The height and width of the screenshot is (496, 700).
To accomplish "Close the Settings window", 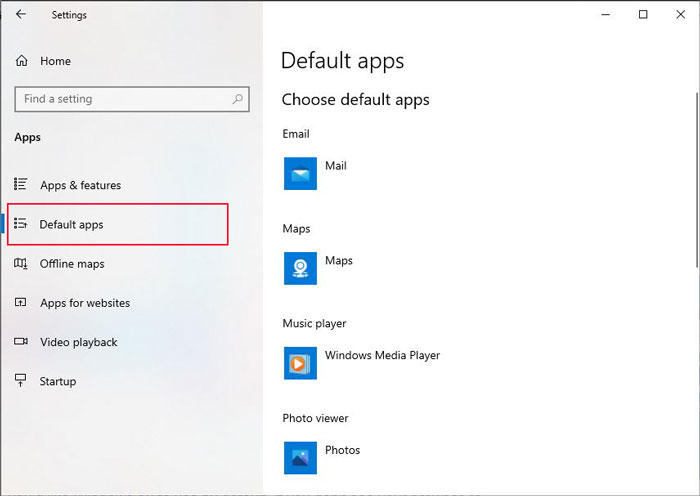I will point(680,14).
